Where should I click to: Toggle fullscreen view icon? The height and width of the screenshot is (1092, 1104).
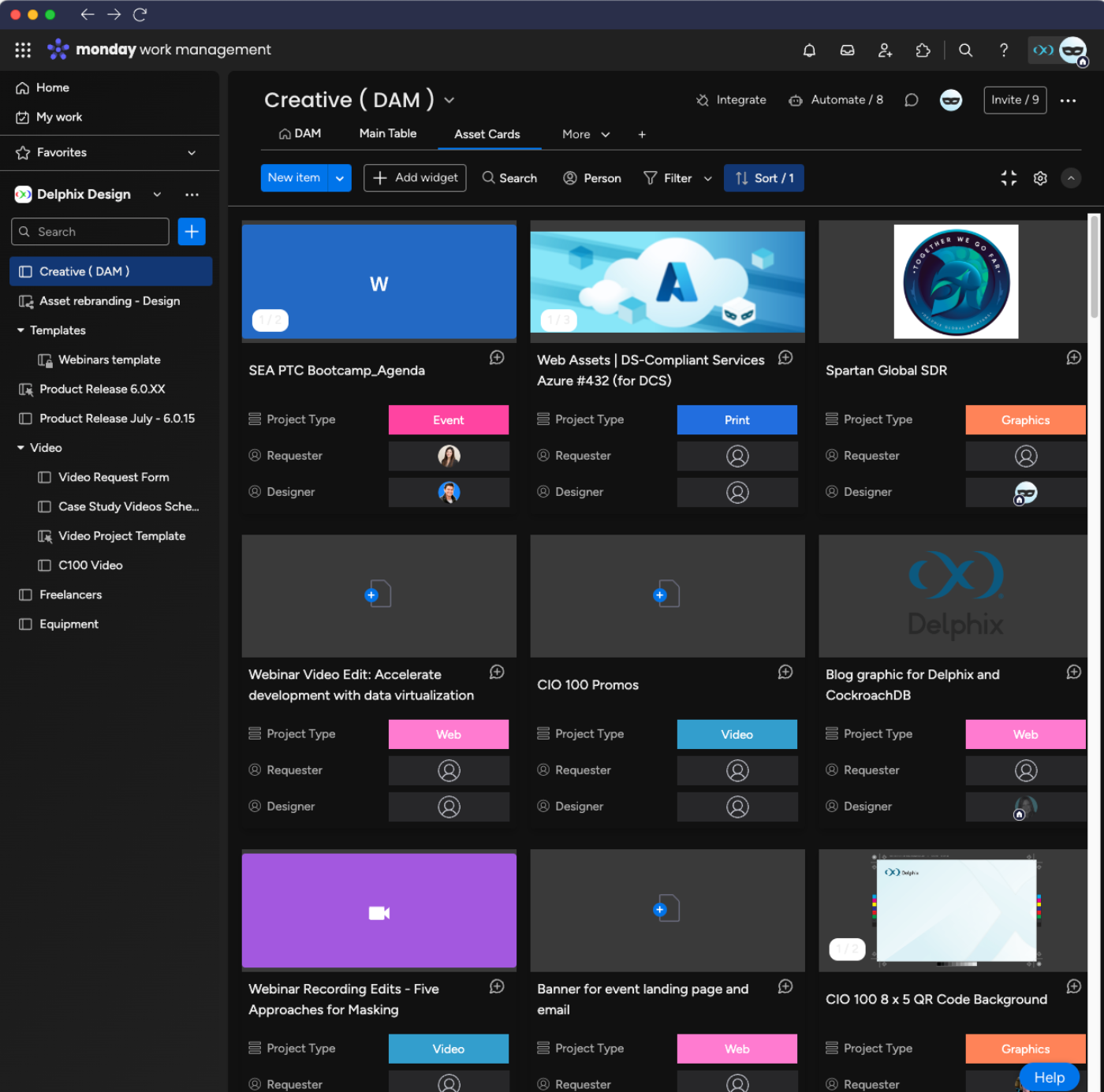(x=1009, y=178)
